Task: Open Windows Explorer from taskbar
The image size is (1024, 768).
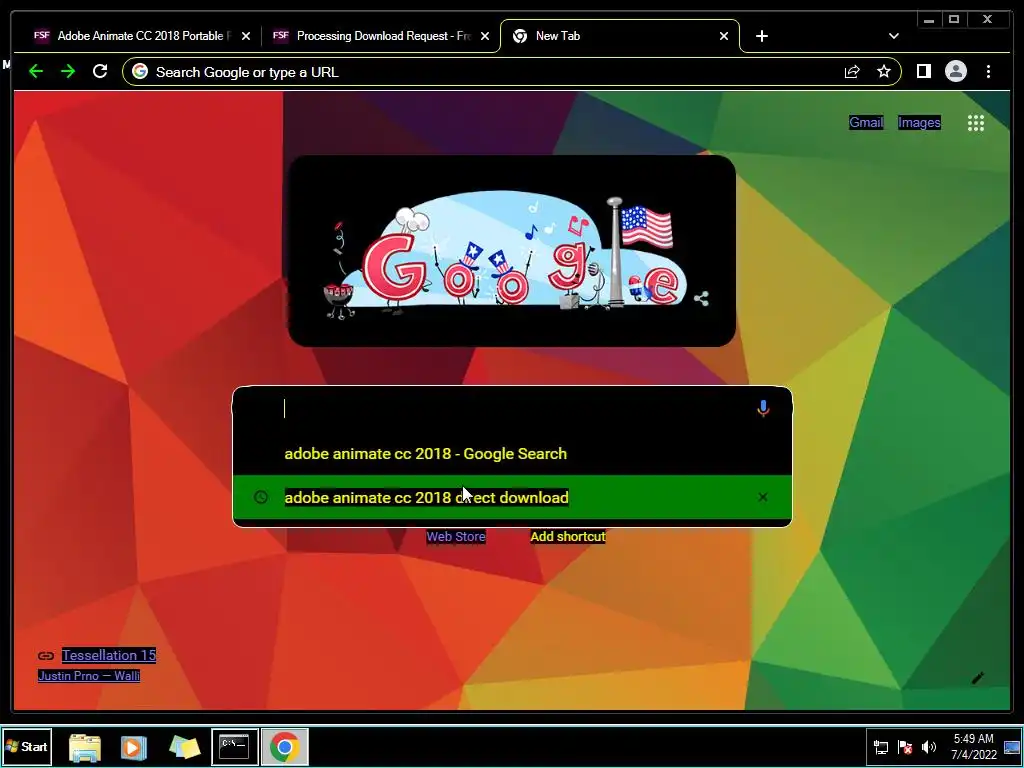Action: (x=85, y=746)
